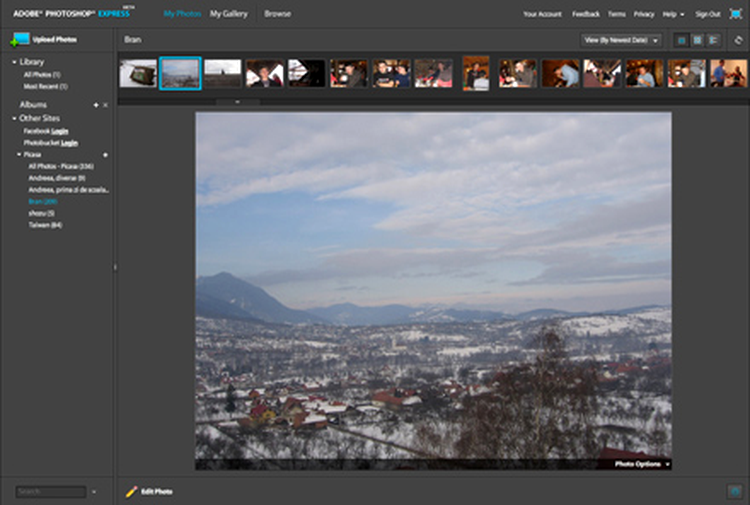This screenshot has height=505, width=750.
Task: Open the Help menu
Action: click(674, 14)
